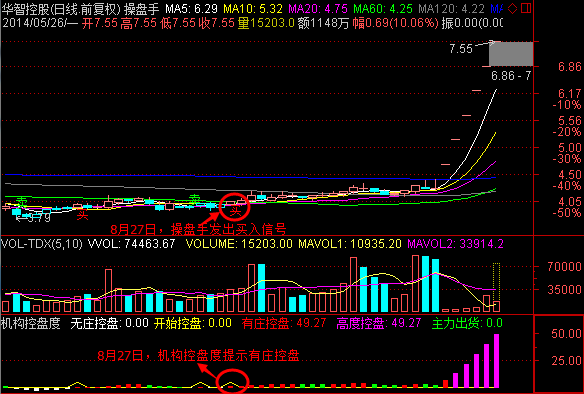Click the green MA60 value in the header

pyautogui.click(x=383, y=9)
